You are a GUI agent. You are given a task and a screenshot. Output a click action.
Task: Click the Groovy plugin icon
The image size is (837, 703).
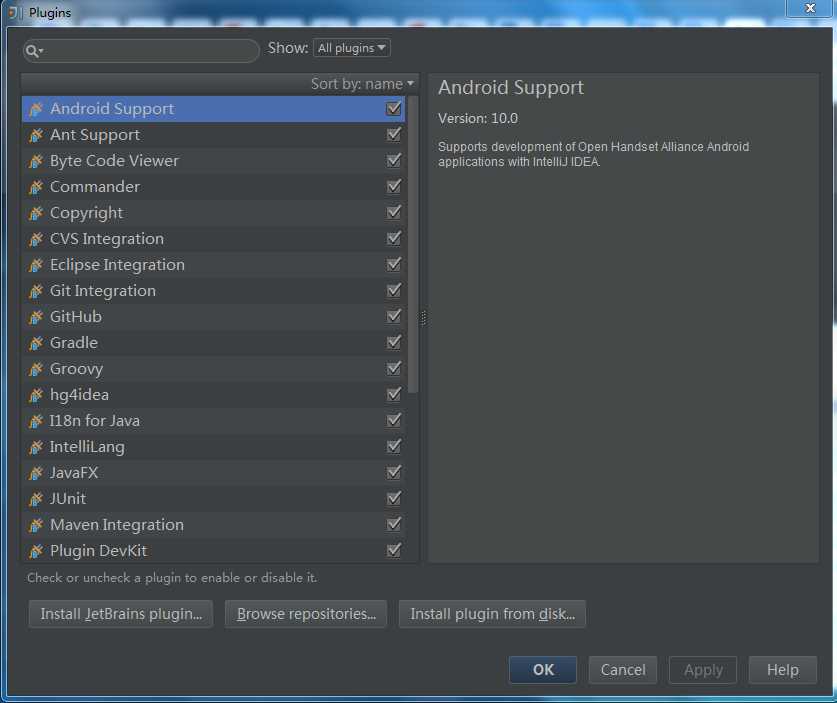(x=36, y=369)
